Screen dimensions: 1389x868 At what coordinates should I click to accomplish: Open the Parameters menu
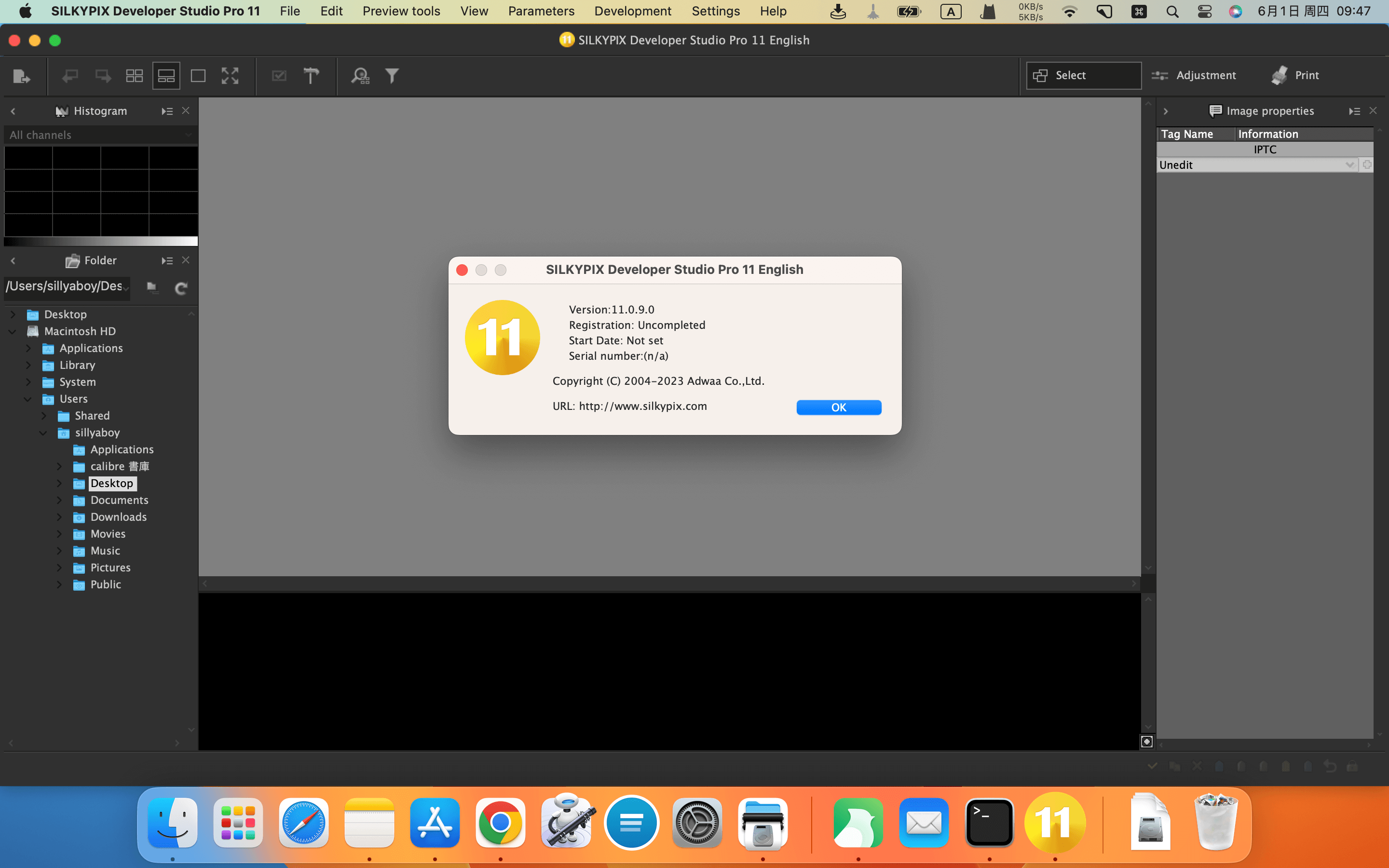point(541,11)
